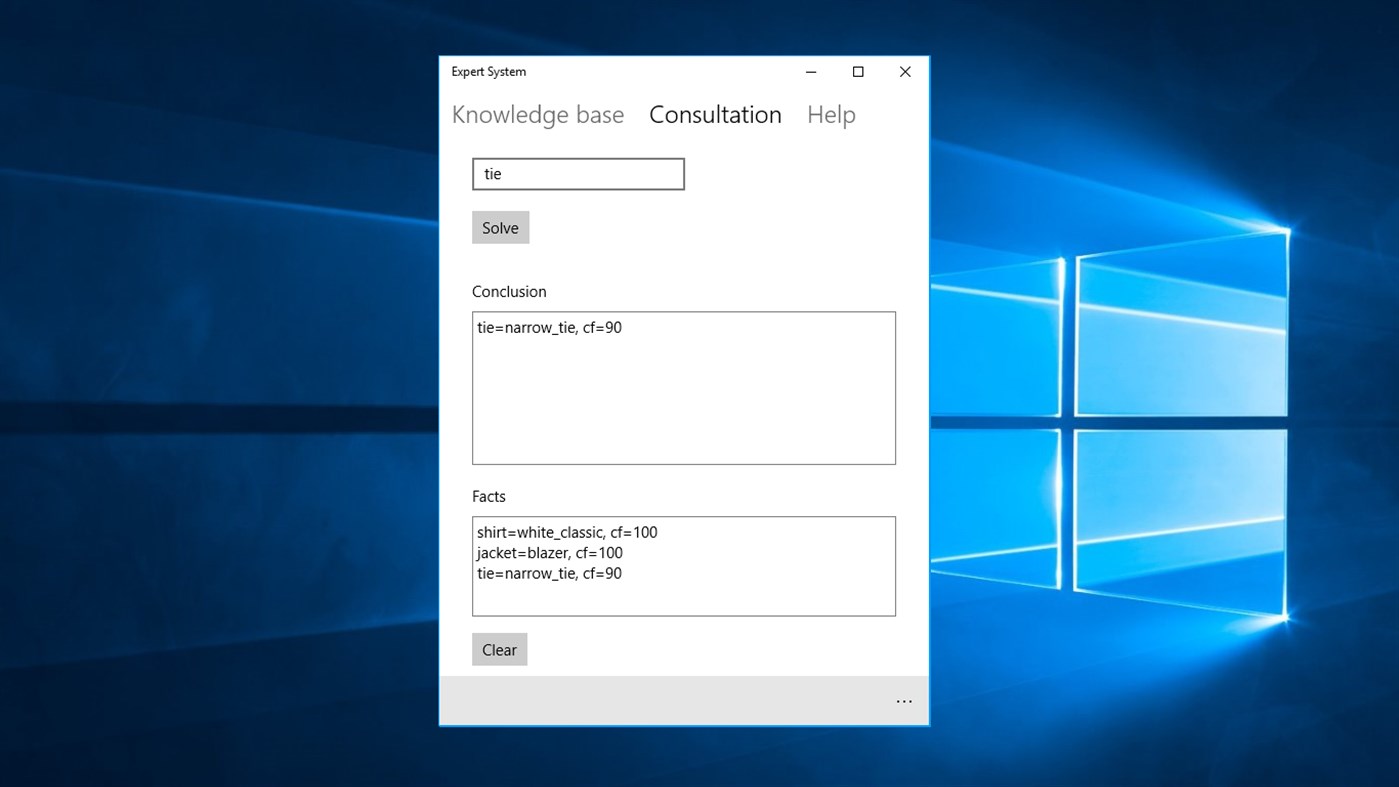Screen dimensions: 1399x787
Task: Click the Conclusion label
Action: pyautogui.click(x=509, y=291)
